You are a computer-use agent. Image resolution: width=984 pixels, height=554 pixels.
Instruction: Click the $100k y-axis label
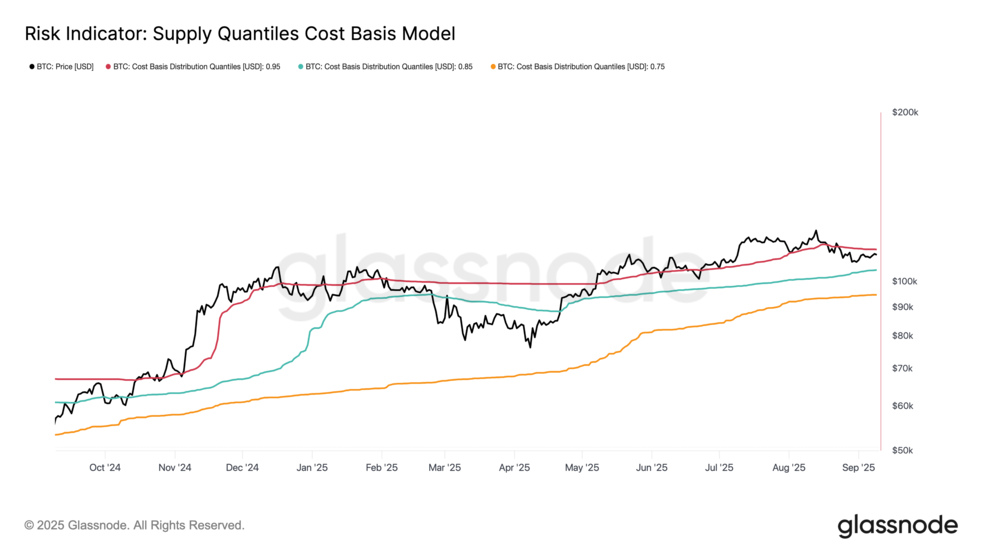(904, 281)
